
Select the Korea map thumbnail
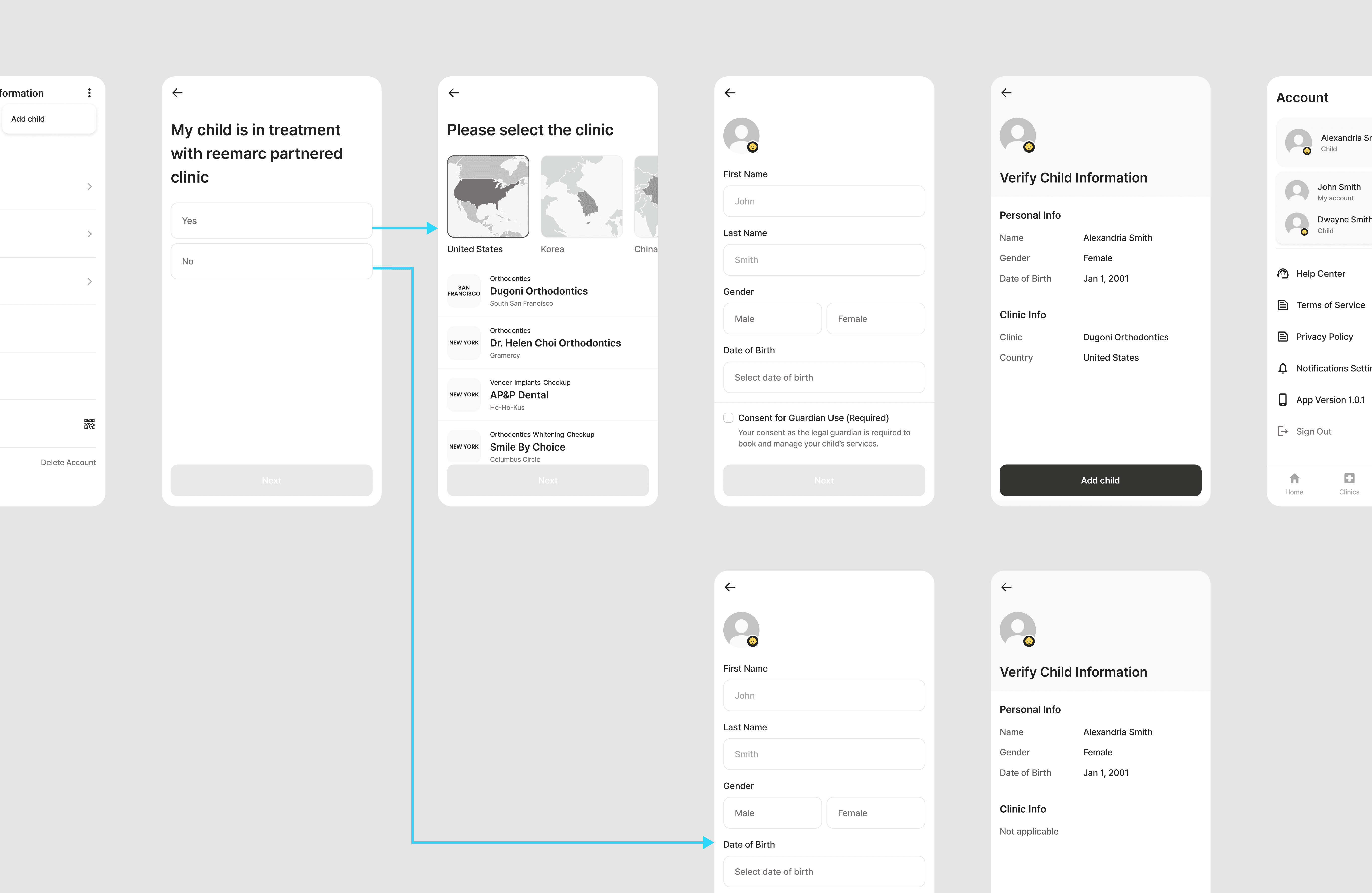[x=582, y=197]
